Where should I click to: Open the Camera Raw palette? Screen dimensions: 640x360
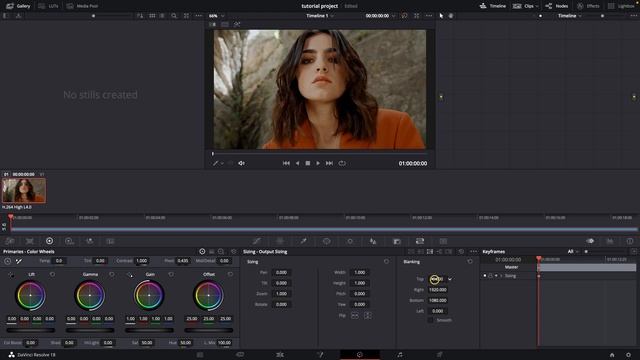tap(10, 241)
